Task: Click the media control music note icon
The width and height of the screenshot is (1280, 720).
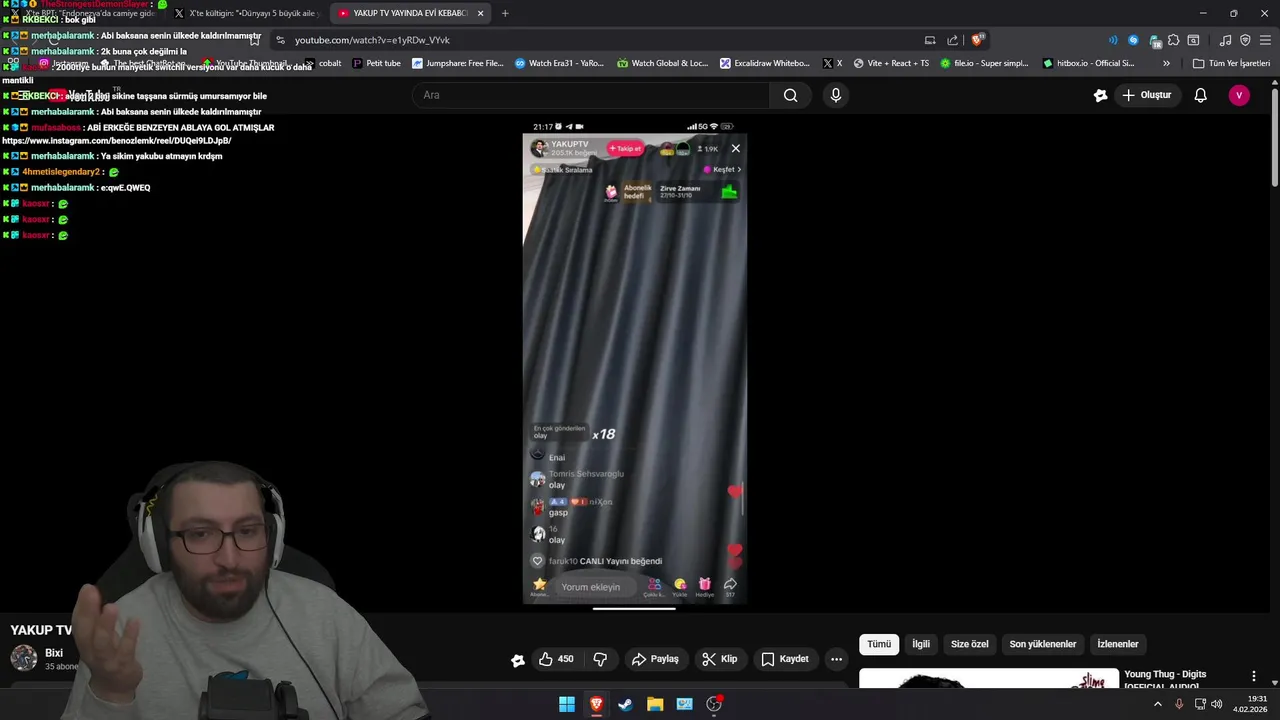Action: click(1225, 40)
